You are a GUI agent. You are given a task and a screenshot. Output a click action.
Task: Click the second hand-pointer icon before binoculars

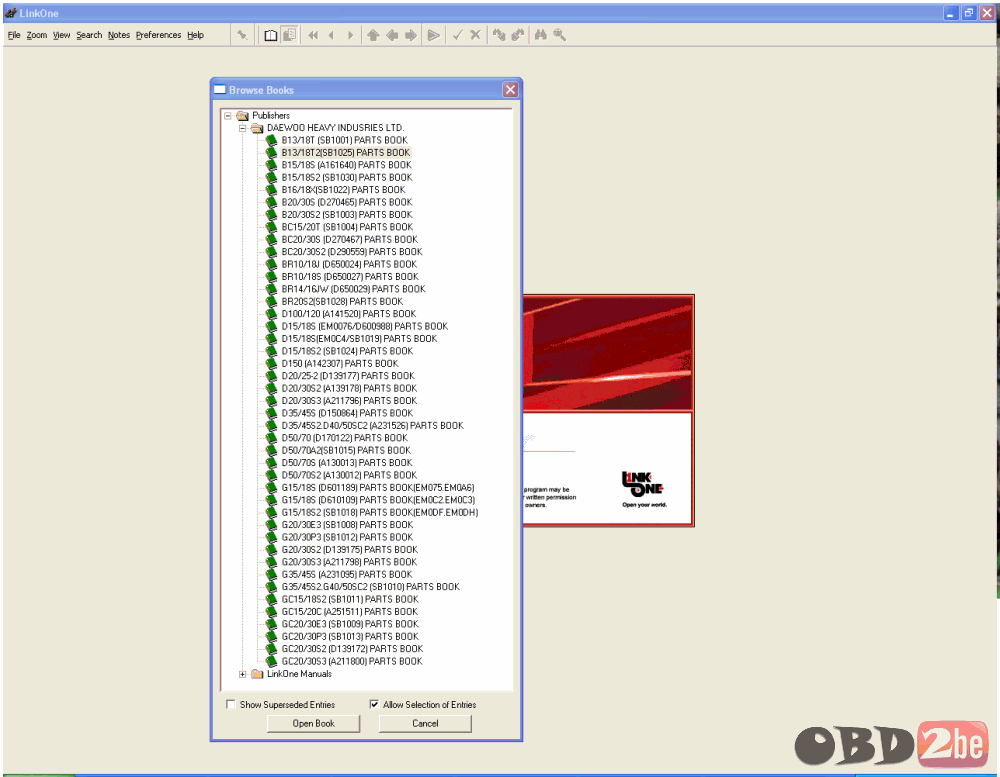click(518, 35)
